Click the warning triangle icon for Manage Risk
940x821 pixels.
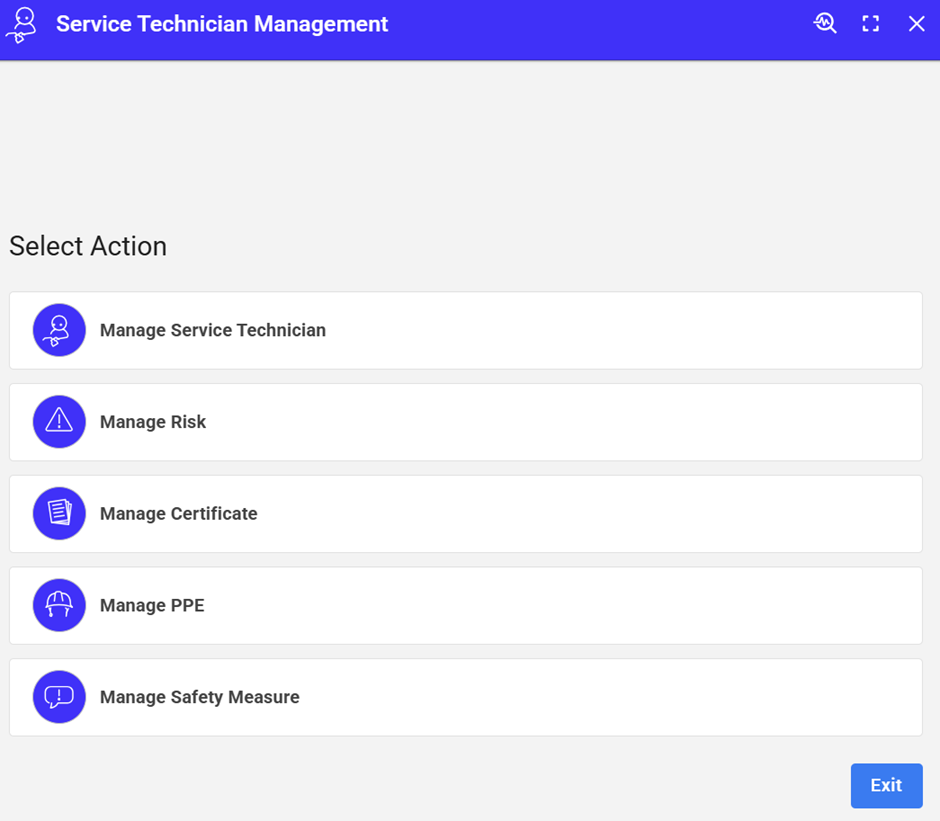pos(59,422)
